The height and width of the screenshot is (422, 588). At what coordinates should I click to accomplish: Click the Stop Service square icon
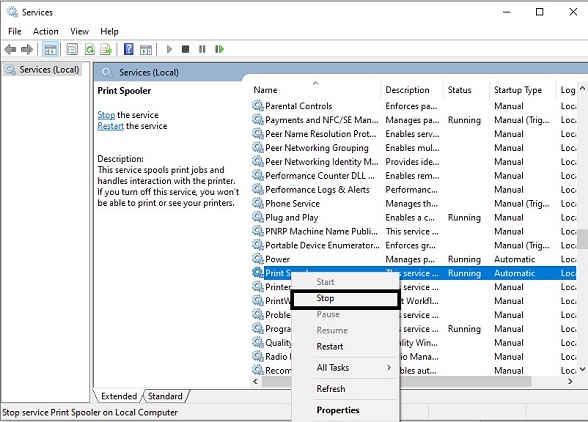coord(185,49)
